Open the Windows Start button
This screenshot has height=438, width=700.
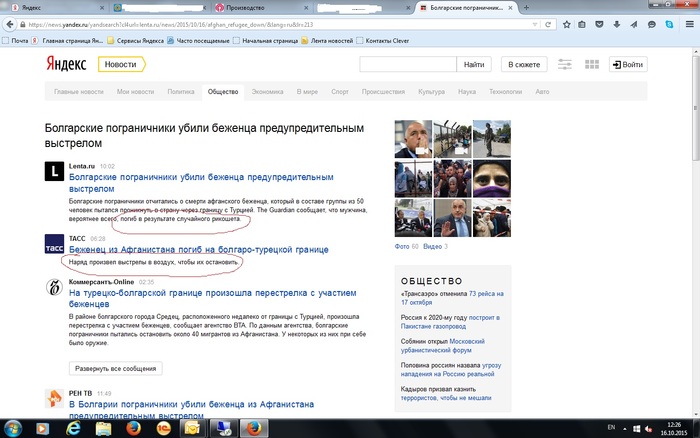(x=12, y=429)
